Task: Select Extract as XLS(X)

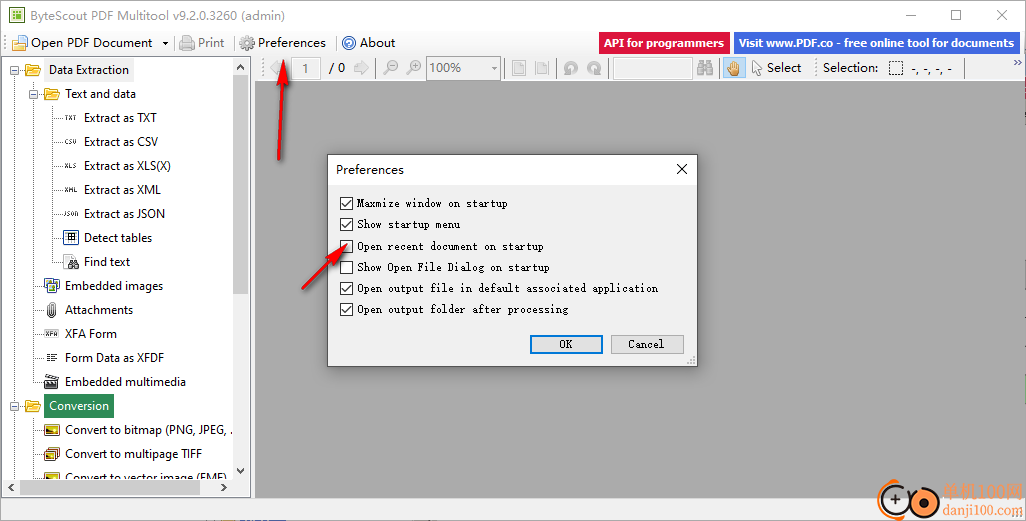Action: tap(127, 166)
